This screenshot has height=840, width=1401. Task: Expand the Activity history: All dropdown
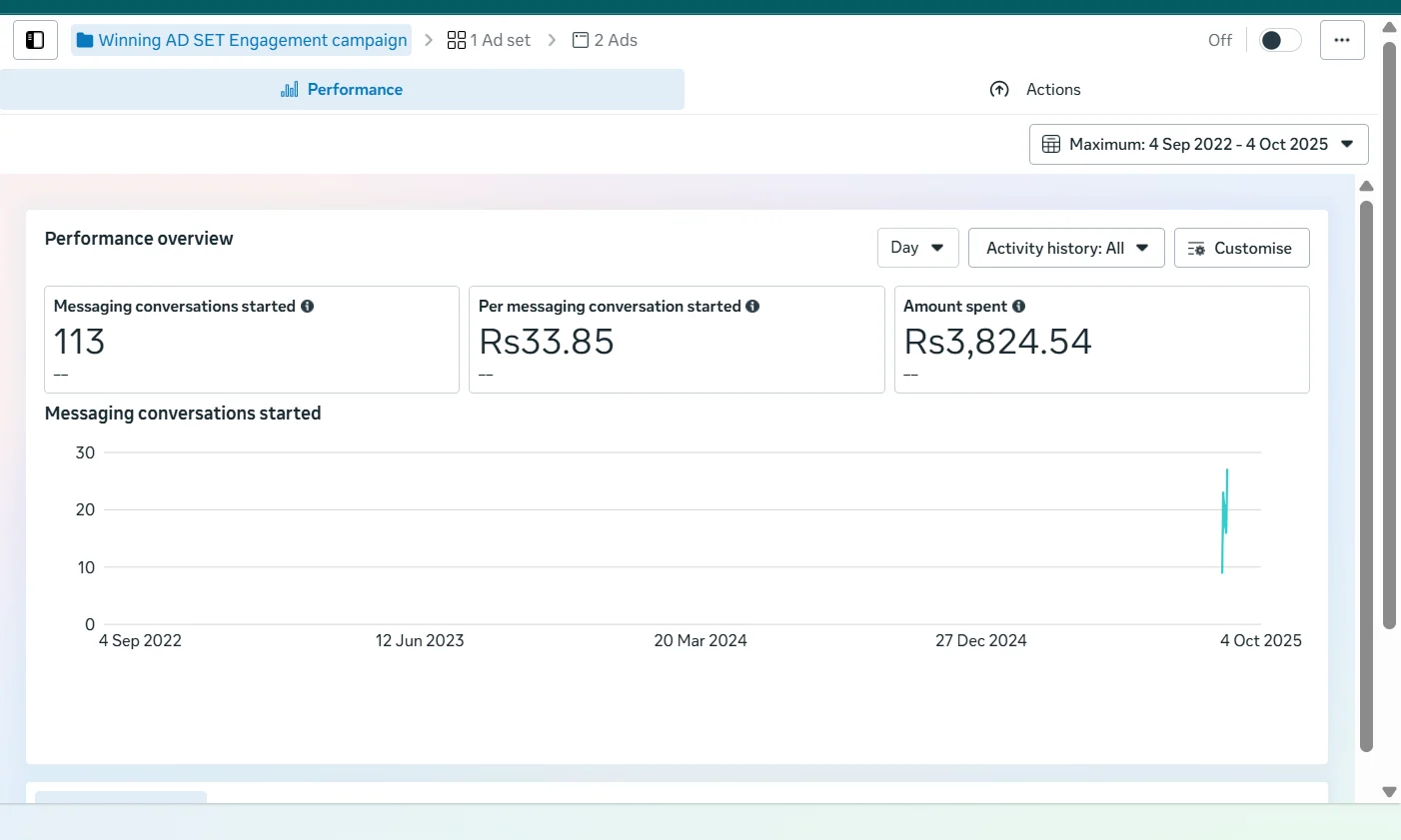1065,248
